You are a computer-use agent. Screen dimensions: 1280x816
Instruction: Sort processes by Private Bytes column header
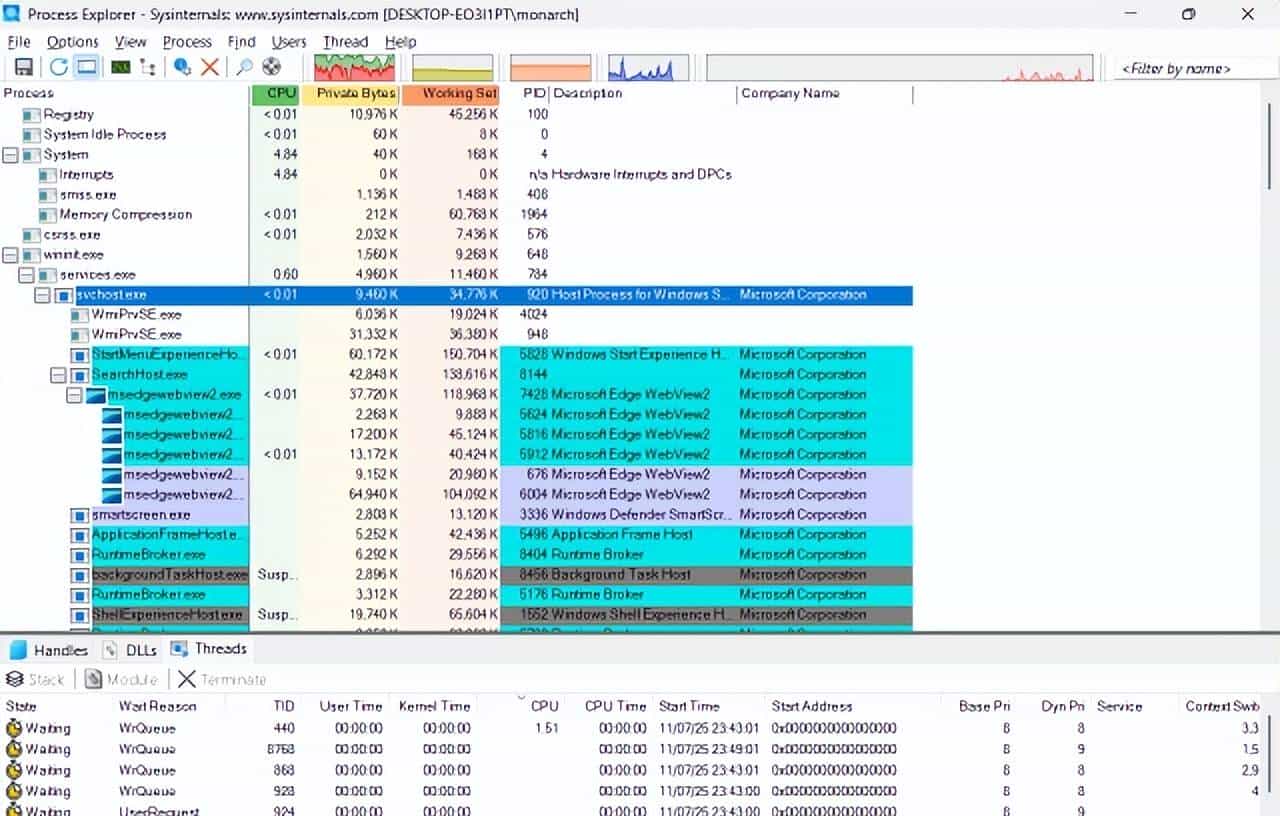[x=350, y=93]
